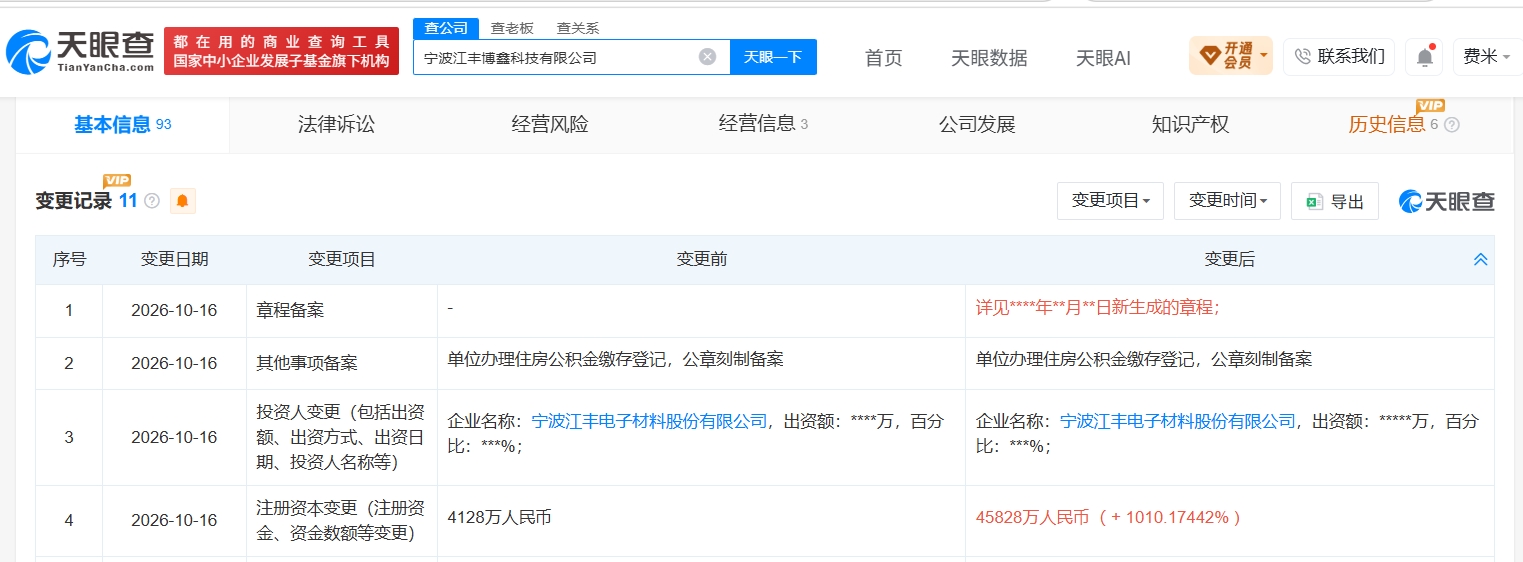Open the 变更时间 filter dropdown
1523x562 pixels.
coord(1227,201)
